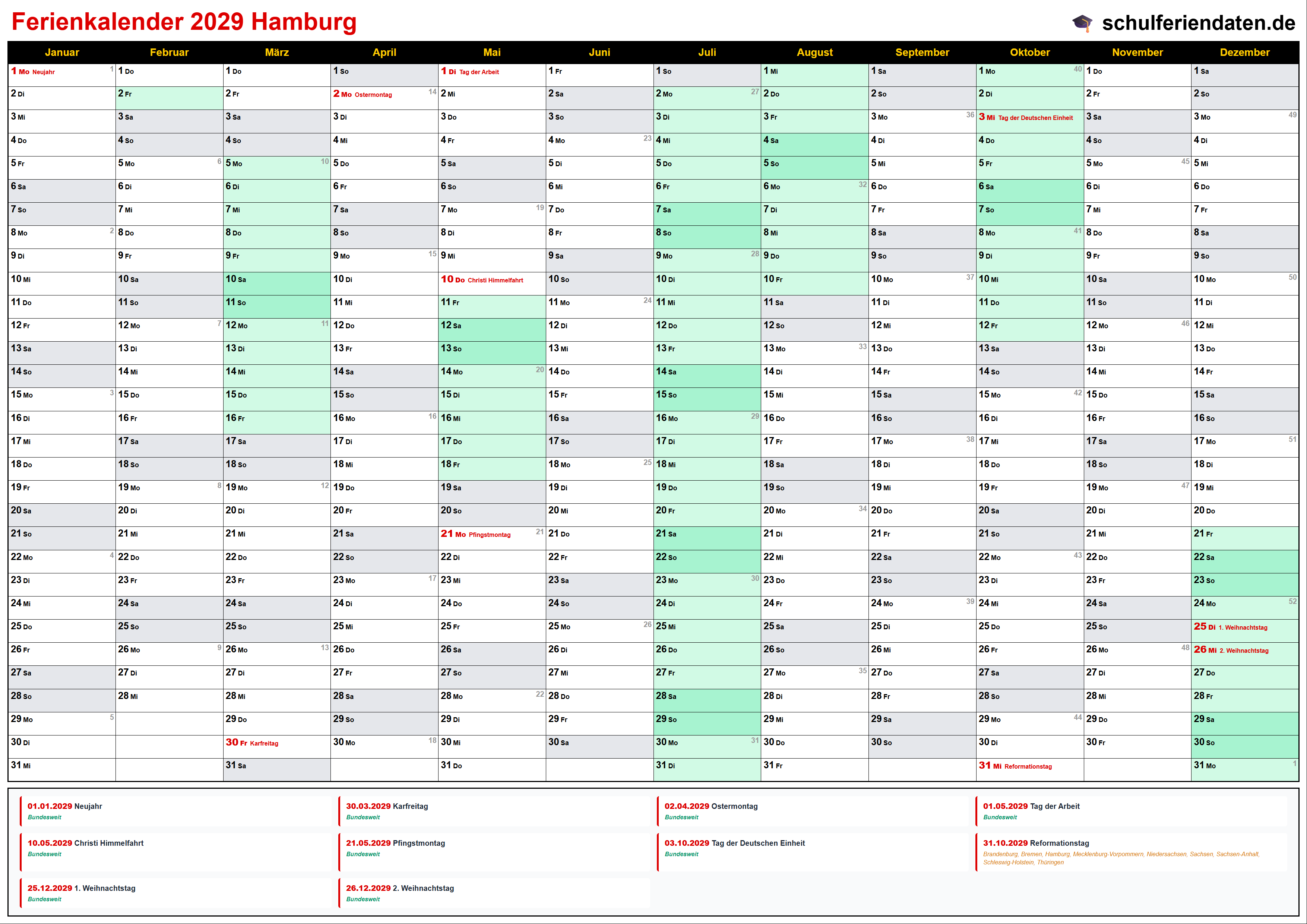Click the week number 52 in December
1307x924 pixels.
(1292, 601)
